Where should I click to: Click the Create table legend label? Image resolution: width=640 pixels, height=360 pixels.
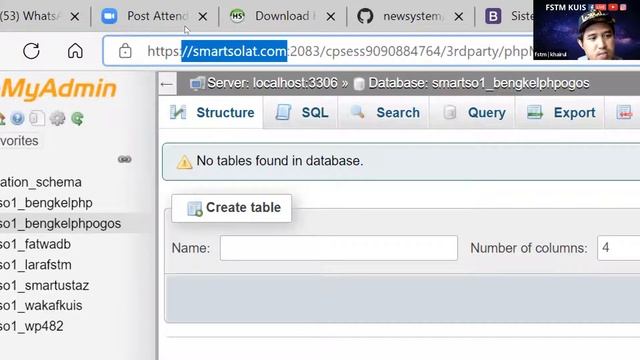tap(243, 208)
